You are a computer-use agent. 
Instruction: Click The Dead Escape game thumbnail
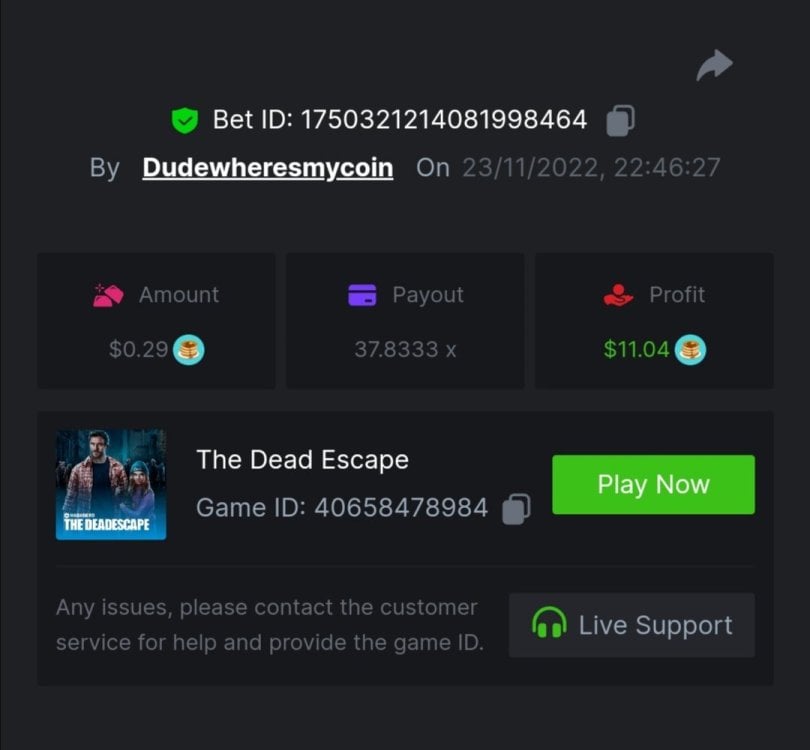pos(111,485)
